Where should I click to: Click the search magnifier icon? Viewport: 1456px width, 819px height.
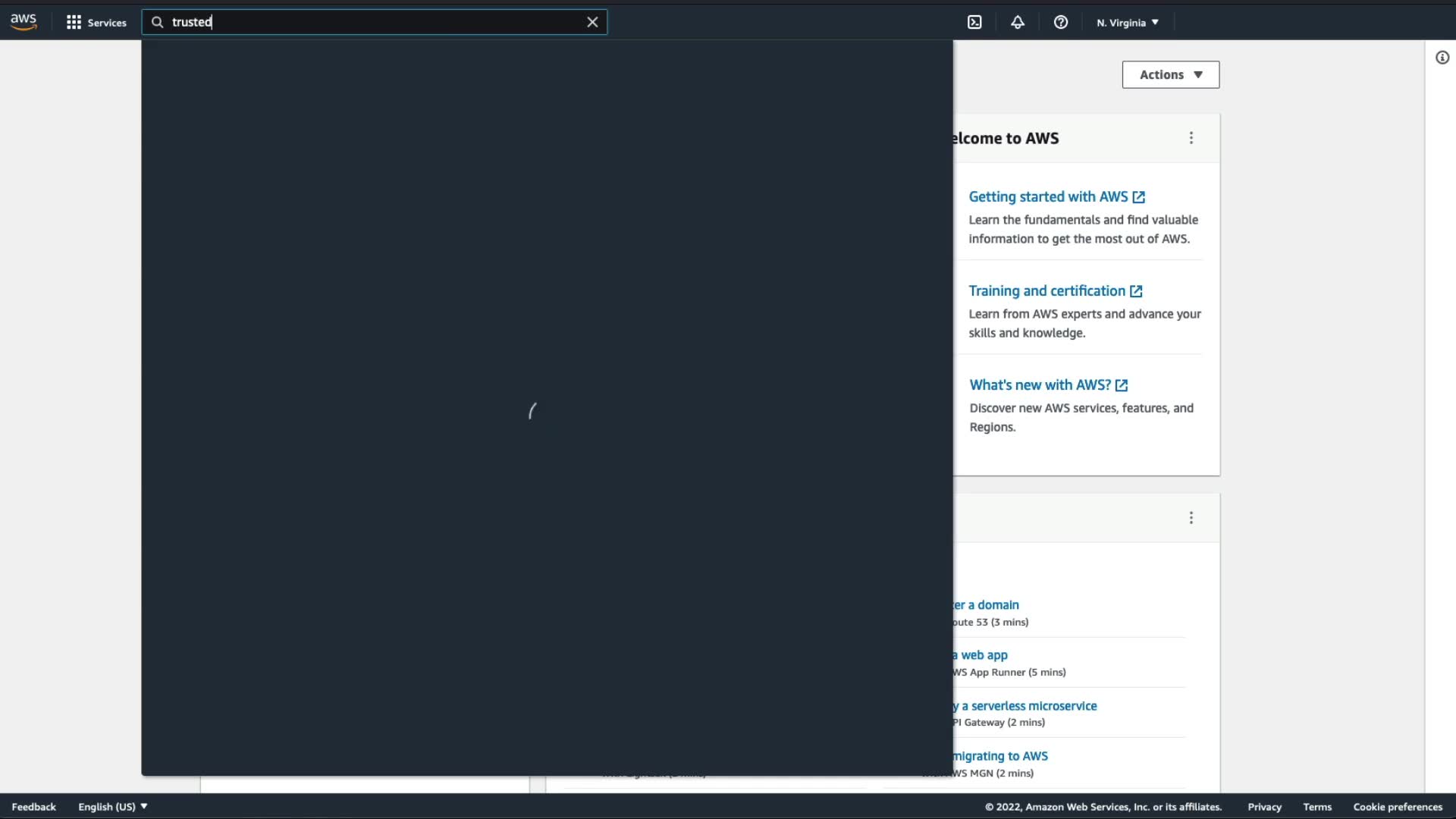click(x=158, y=22)
